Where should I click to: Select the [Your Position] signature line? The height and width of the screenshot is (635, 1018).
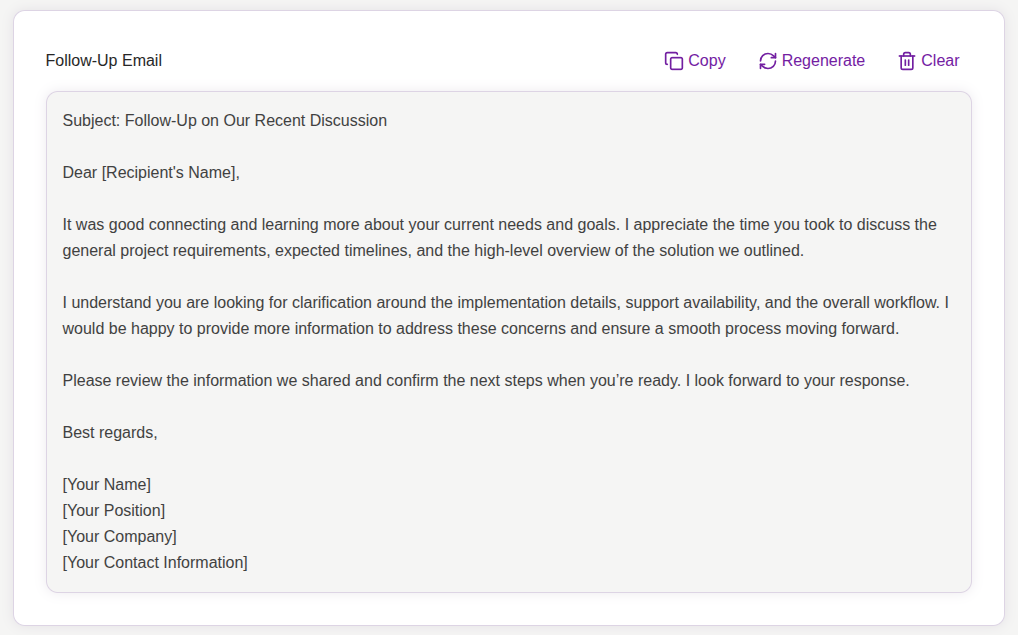(114, 510)
